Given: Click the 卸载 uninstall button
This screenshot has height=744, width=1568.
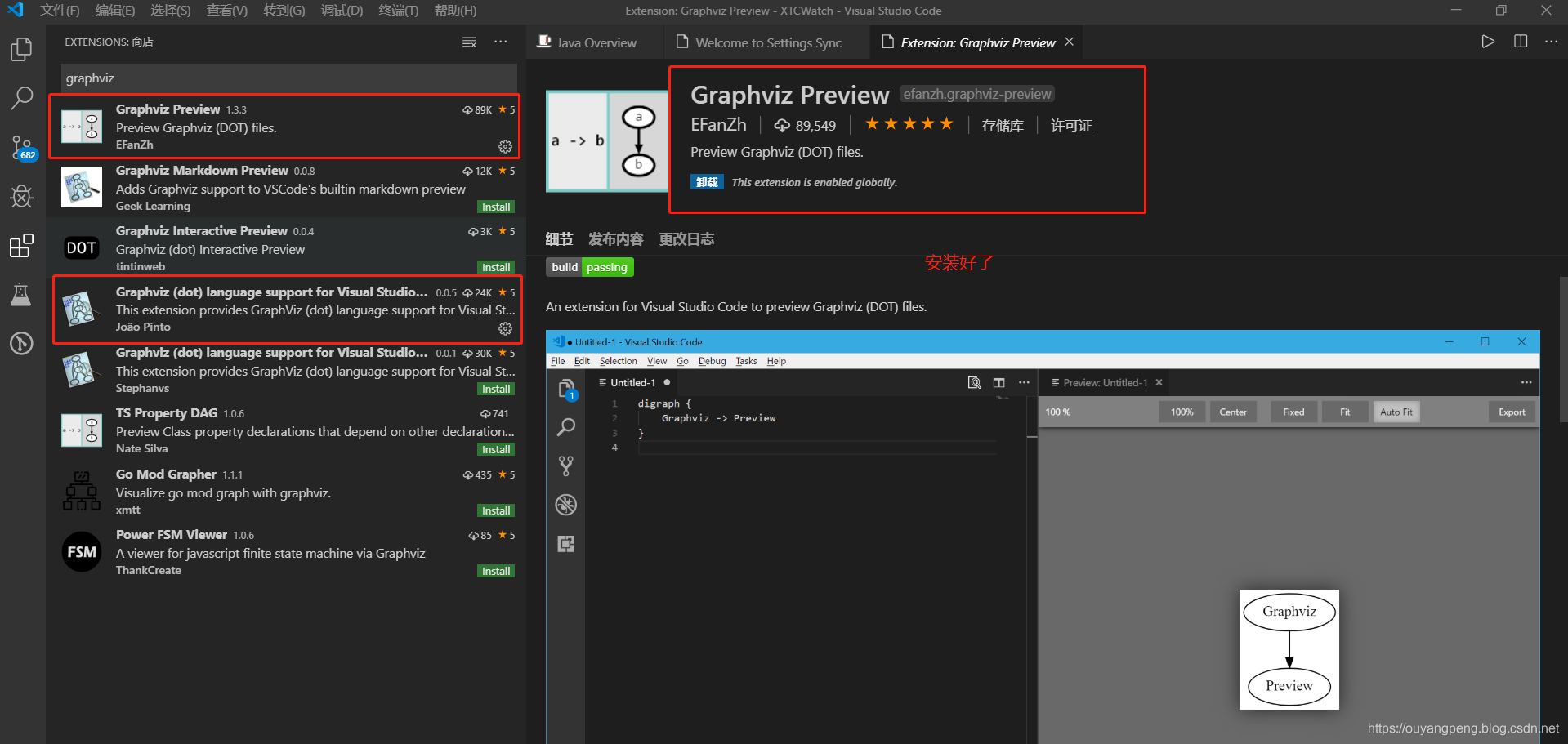Looking at the screenshot, I should [707, 182].
